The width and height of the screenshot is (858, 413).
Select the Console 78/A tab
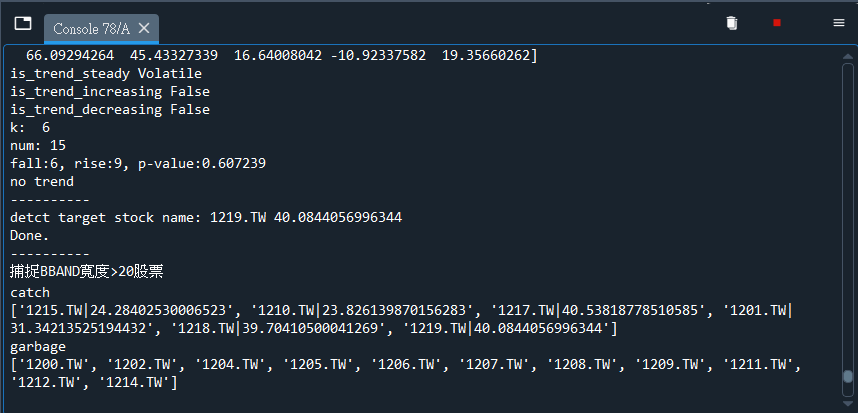coord(91,29)
